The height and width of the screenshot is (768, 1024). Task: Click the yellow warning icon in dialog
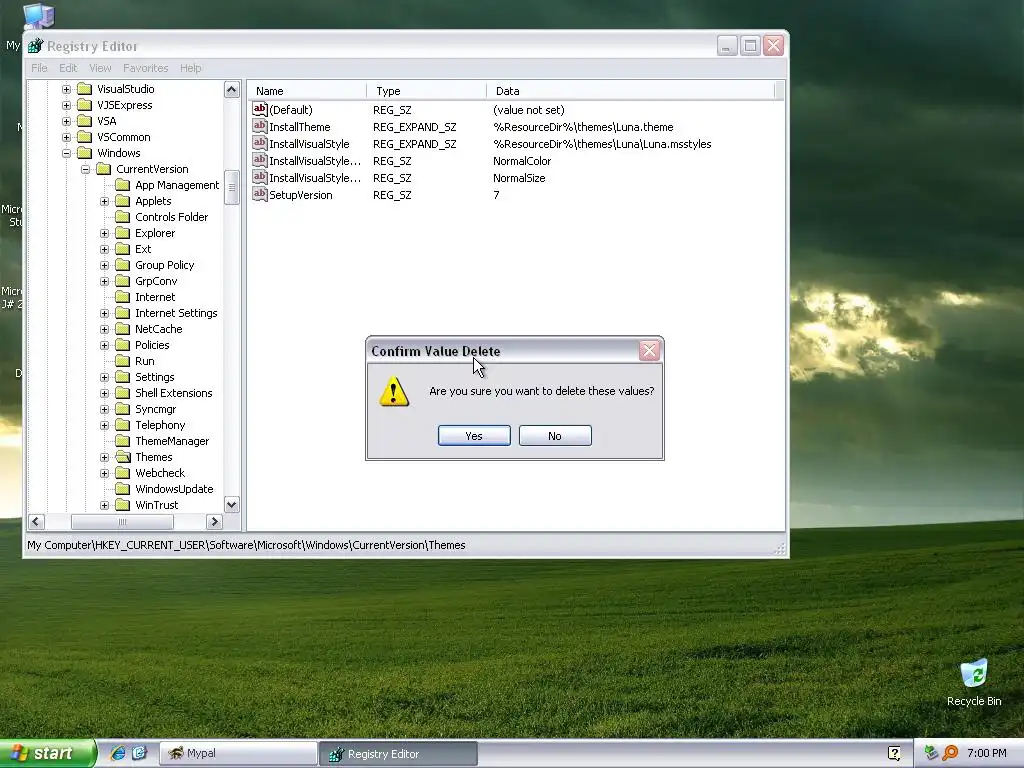pos(394,391)
